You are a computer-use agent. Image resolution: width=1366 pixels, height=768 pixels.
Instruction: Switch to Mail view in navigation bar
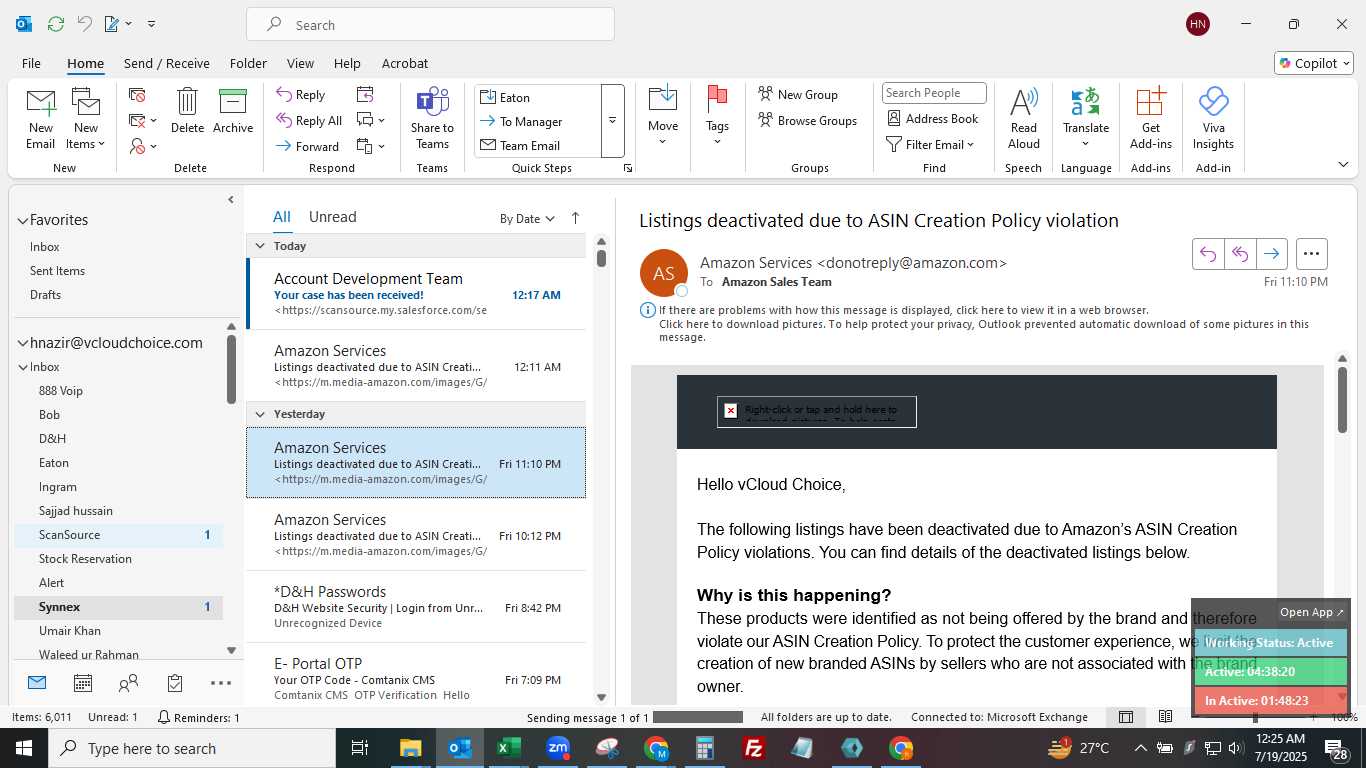coord(37,683)
